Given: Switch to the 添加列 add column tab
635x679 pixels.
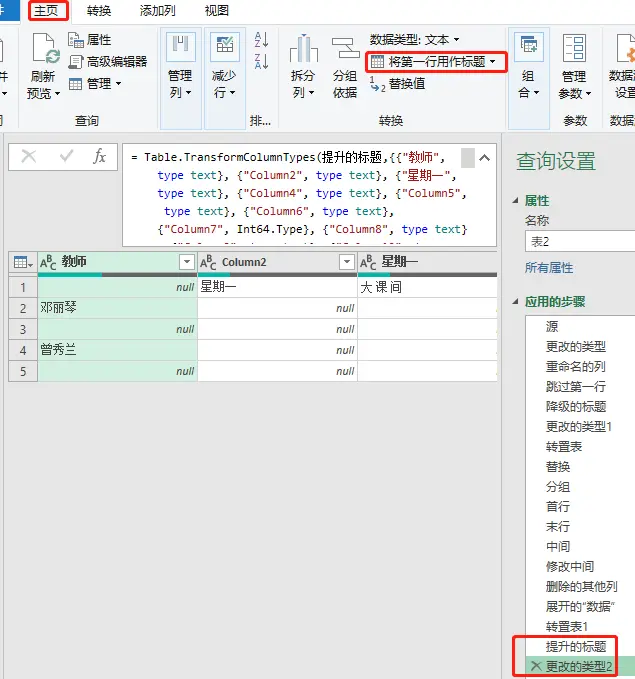Looking at the screenshot, I should coord(158,10).
